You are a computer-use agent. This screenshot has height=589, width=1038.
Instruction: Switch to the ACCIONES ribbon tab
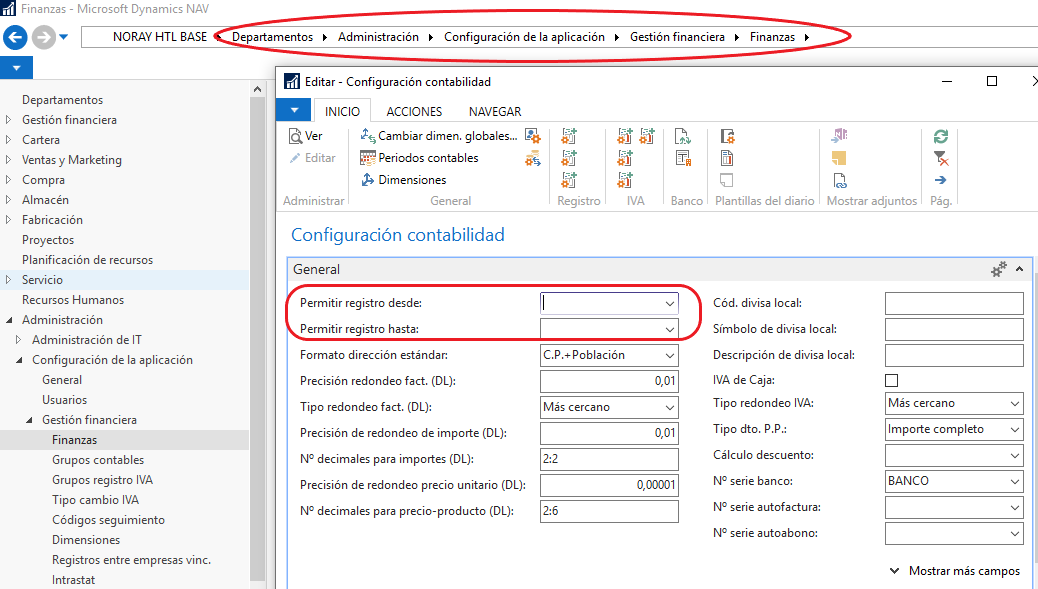414,111
